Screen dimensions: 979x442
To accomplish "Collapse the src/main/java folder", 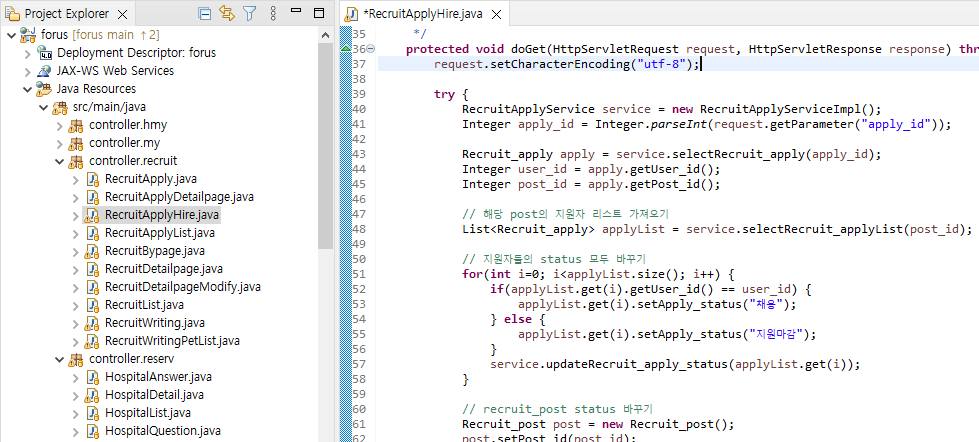I will pos(44,107).
